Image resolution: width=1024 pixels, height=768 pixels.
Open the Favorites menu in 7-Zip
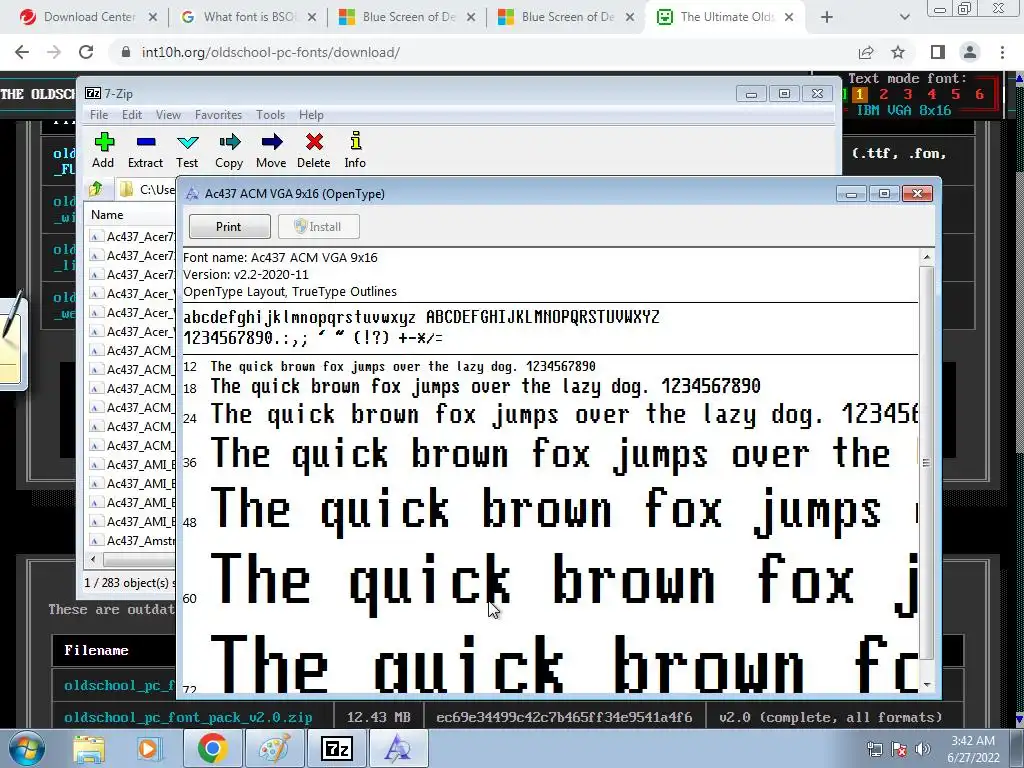tap(218, 115)
